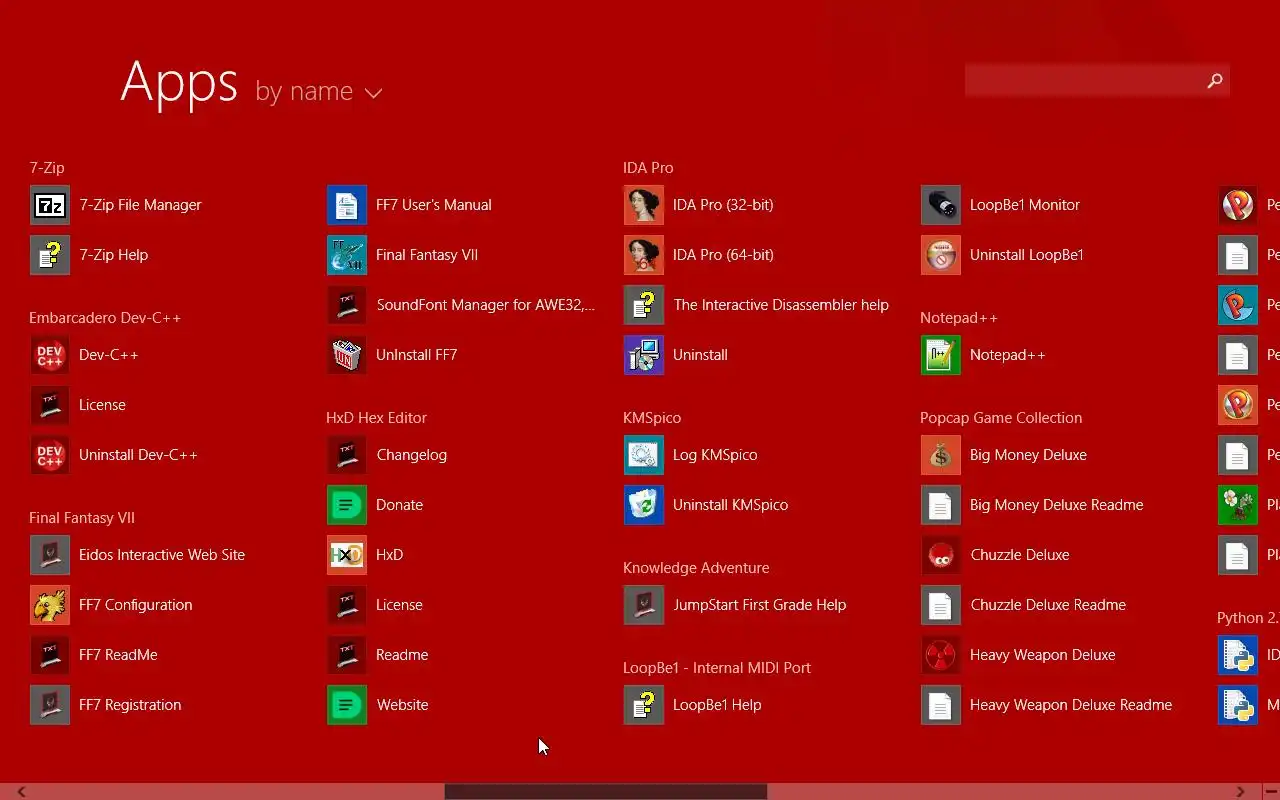Click the Uninstall KMSpico icon

click(x=644, y=505)
